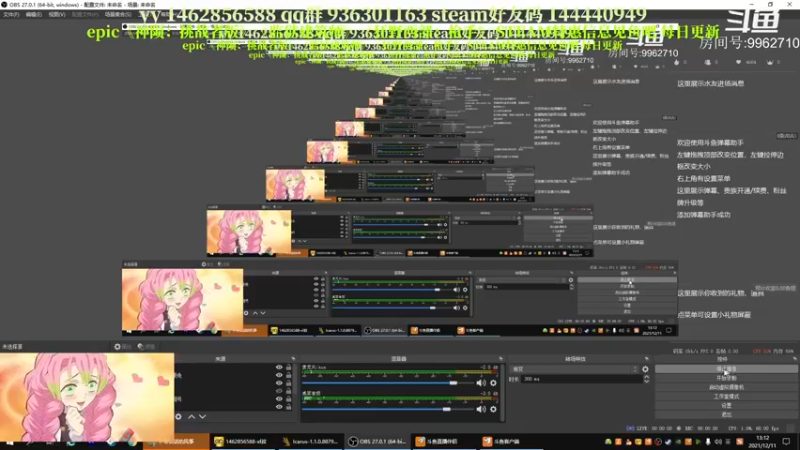Open source properties gear above preview
800x450 pixels.
pyautogui.click(x=122, y=346)
